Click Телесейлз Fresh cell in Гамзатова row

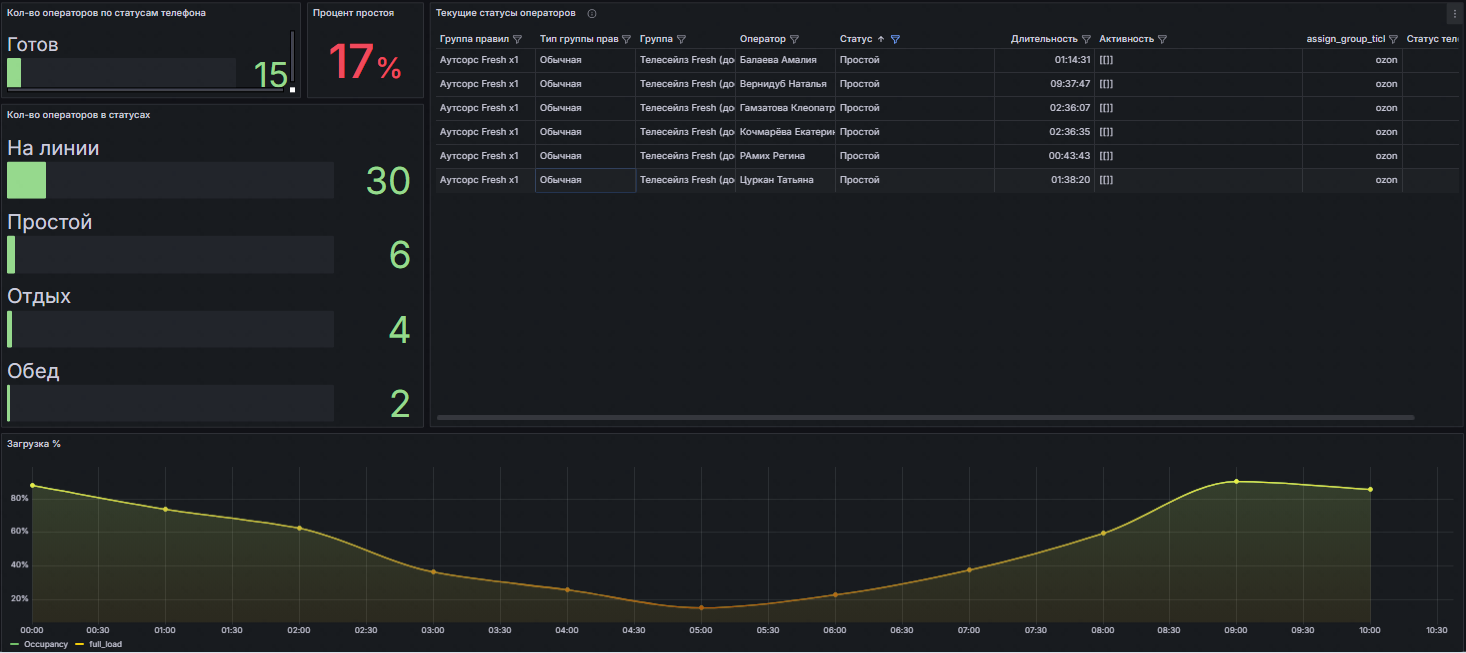click(685, 108)
